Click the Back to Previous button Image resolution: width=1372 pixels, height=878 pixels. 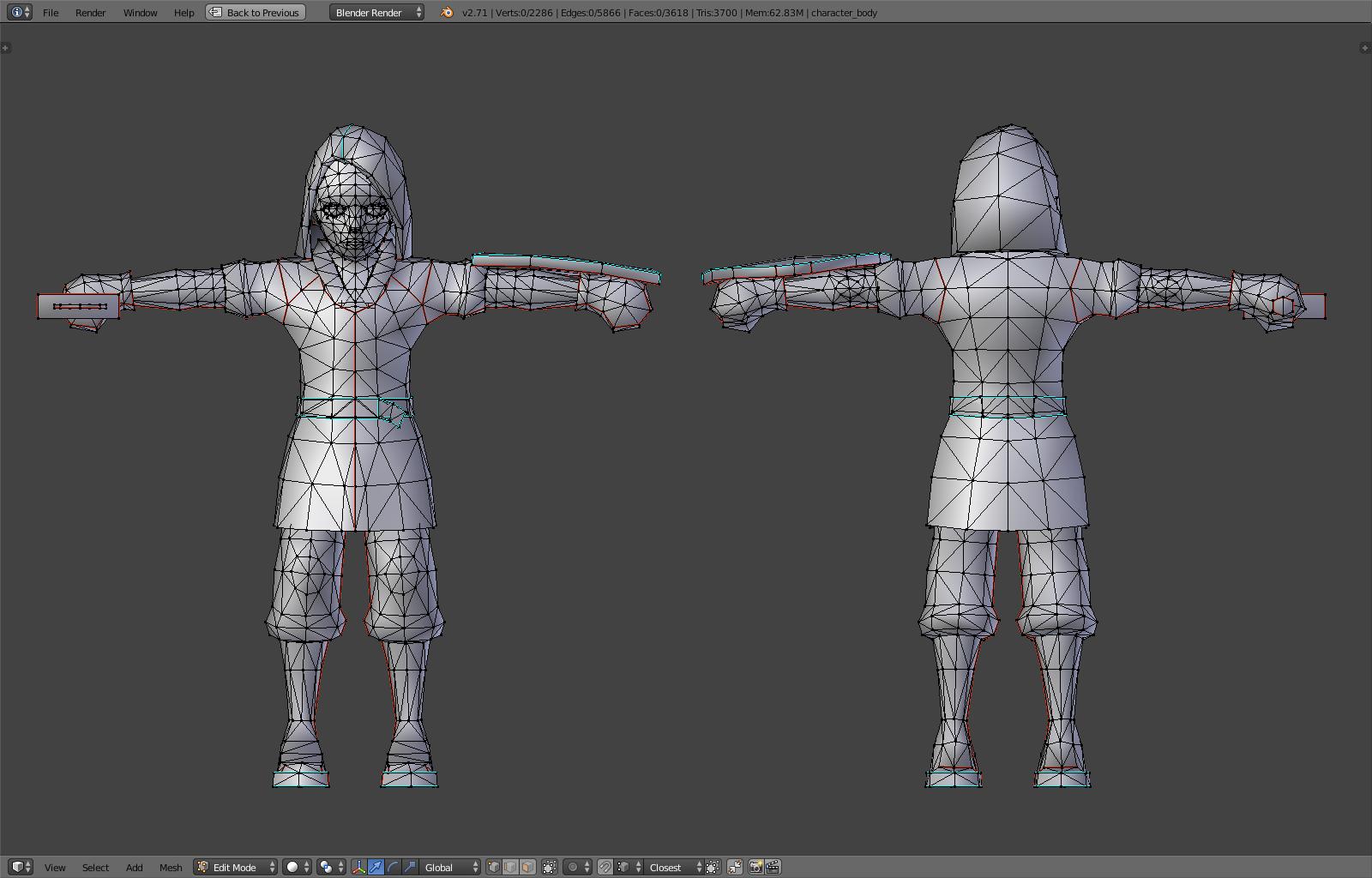[x=256, y=12]
